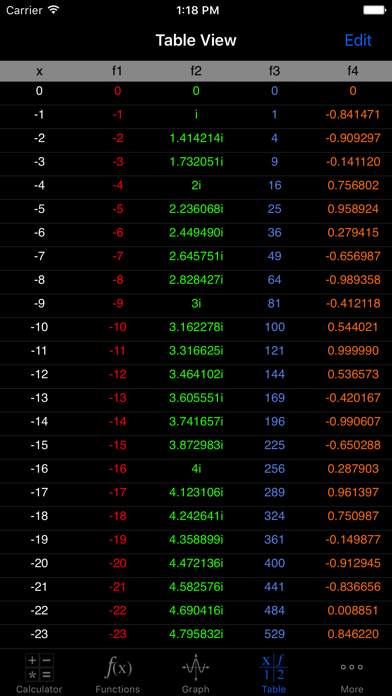The image size is (392, 696).
Task: Tap the f4 value -0.912945
Action: pyautogui.click(x=352, y=563)
